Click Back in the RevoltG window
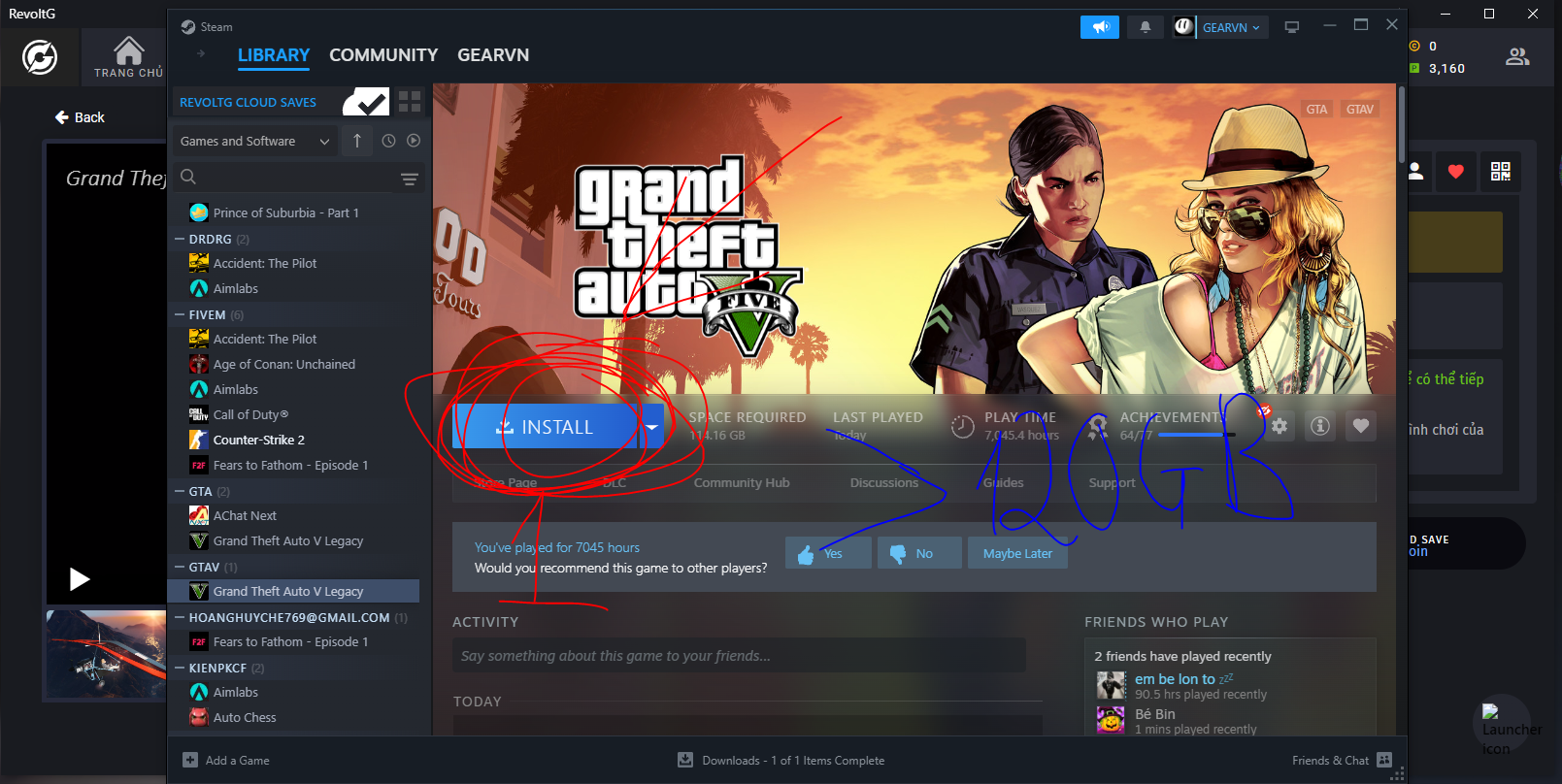The height and width of the screenshot is (784, 1562). pos(80,117)
